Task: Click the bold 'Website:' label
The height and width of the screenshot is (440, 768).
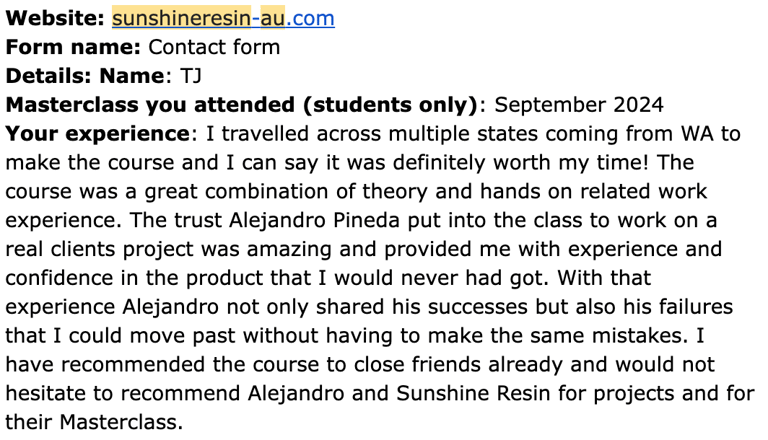Action: pos(55,19)
